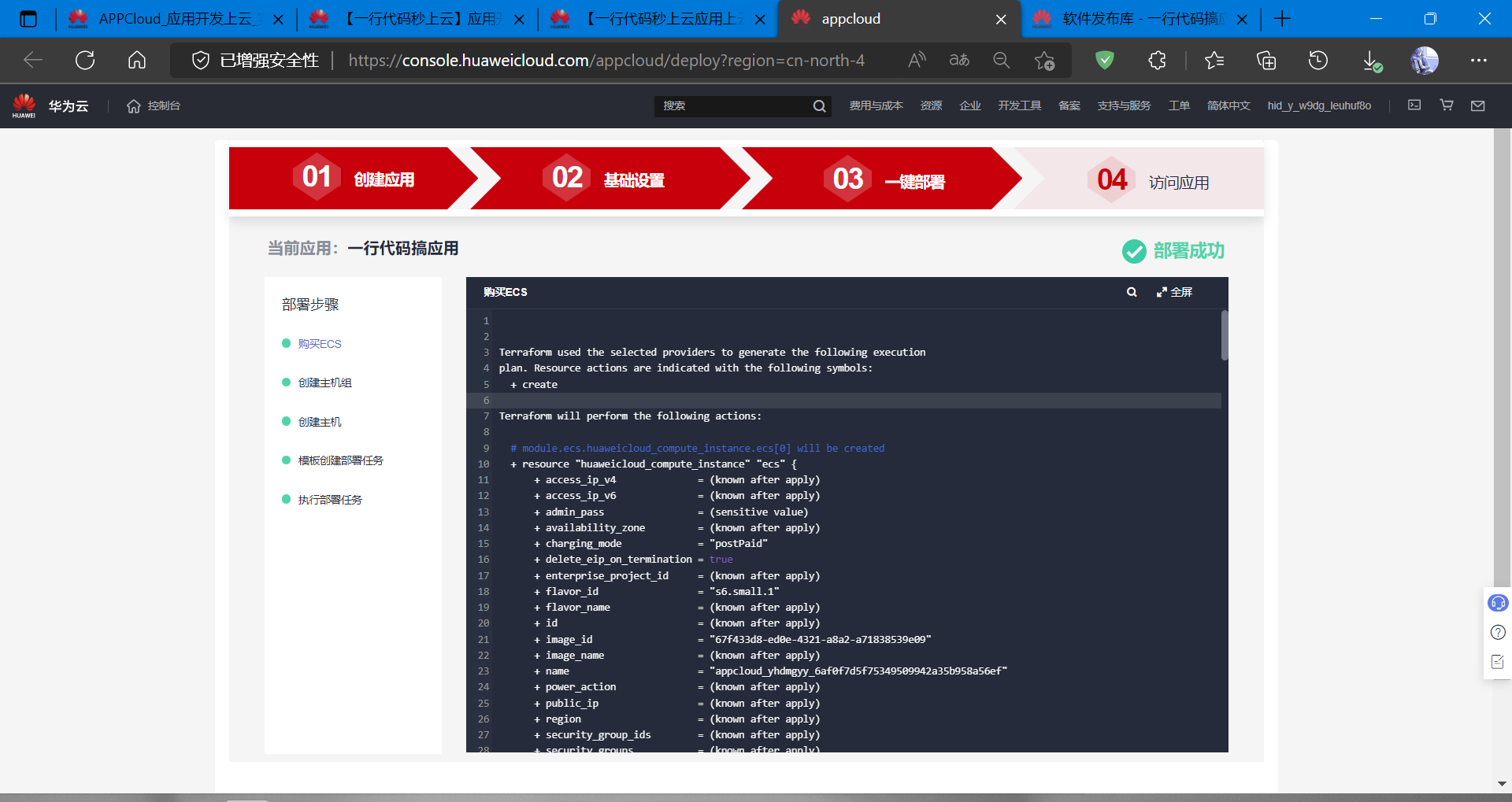The image size is (1512, 802).
Task: Click the 部署成功 status text
Action: pos(1189,251)
